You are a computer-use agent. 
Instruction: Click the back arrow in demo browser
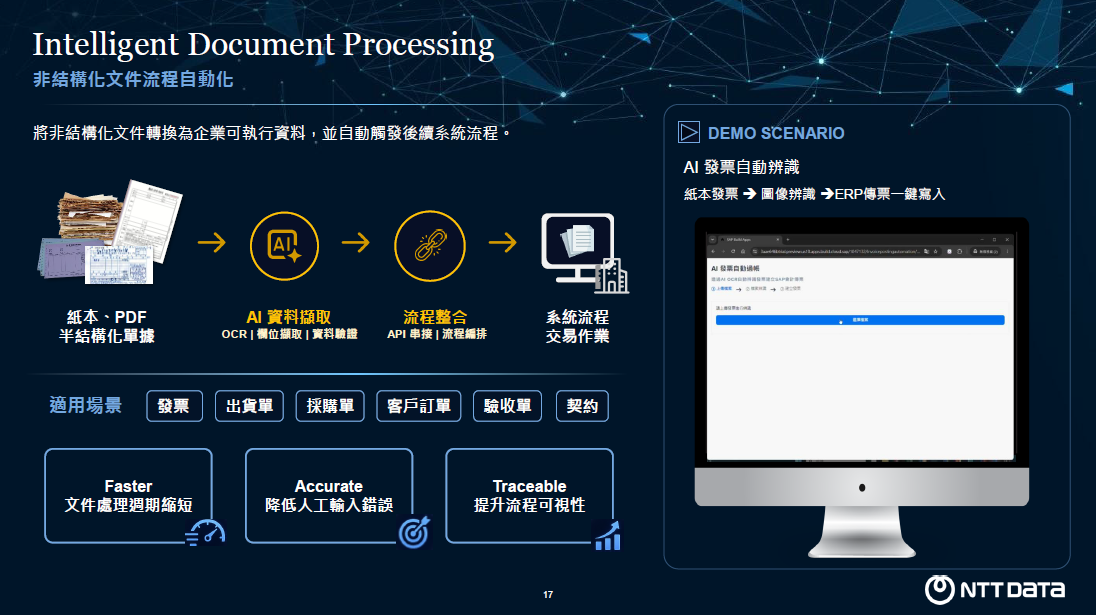coord(713,252)
